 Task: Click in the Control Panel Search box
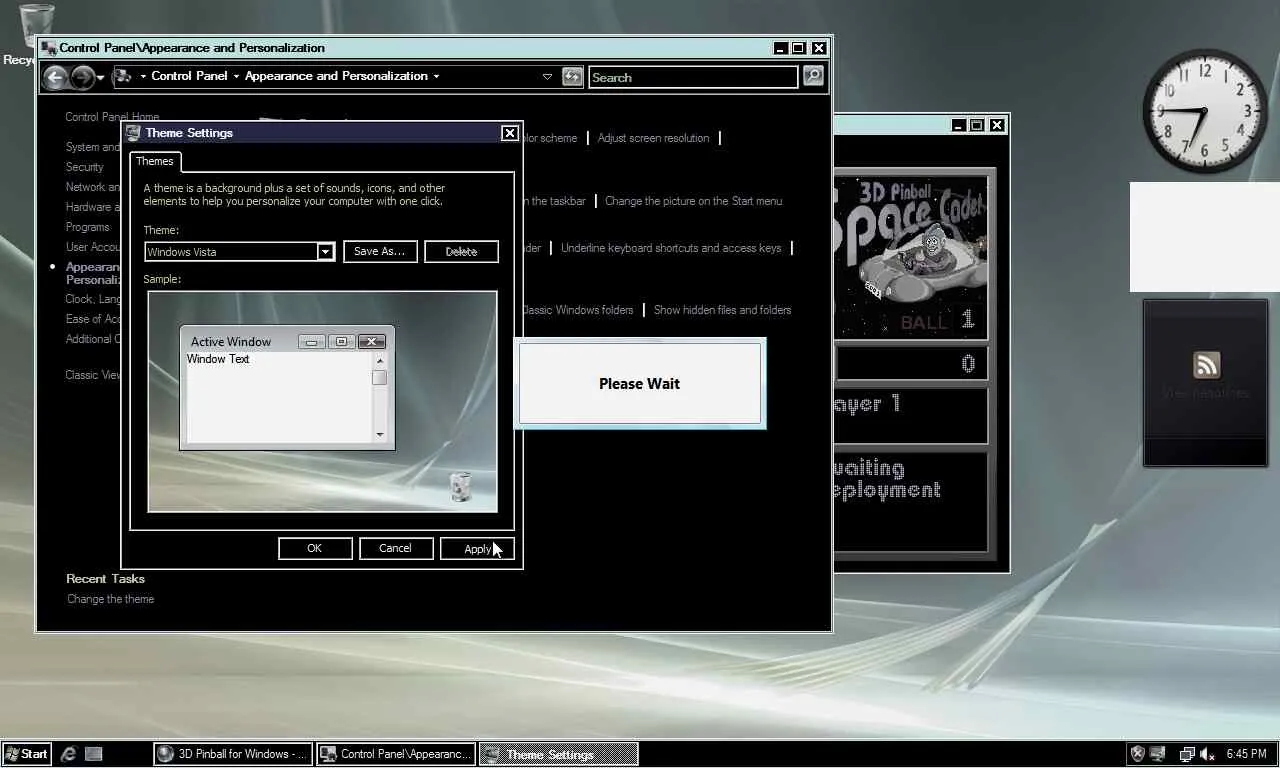(693, 77)
